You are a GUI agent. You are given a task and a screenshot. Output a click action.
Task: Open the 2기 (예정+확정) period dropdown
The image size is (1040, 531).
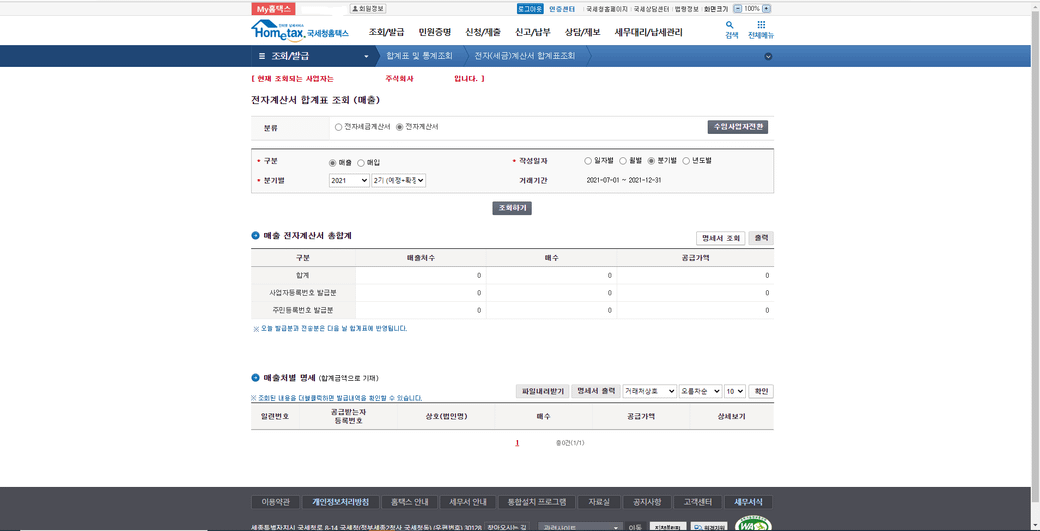[399, 180]
